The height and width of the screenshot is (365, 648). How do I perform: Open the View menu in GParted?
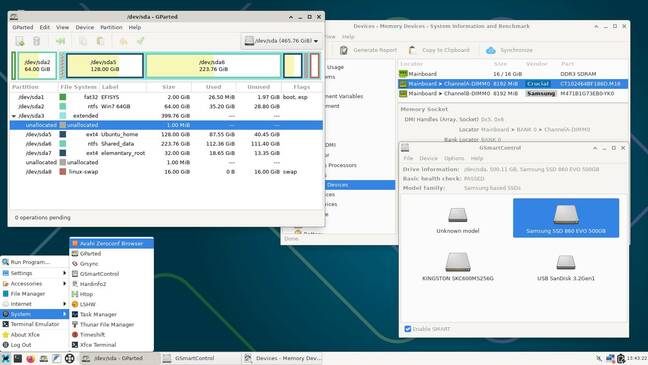(x=62, y=27)
